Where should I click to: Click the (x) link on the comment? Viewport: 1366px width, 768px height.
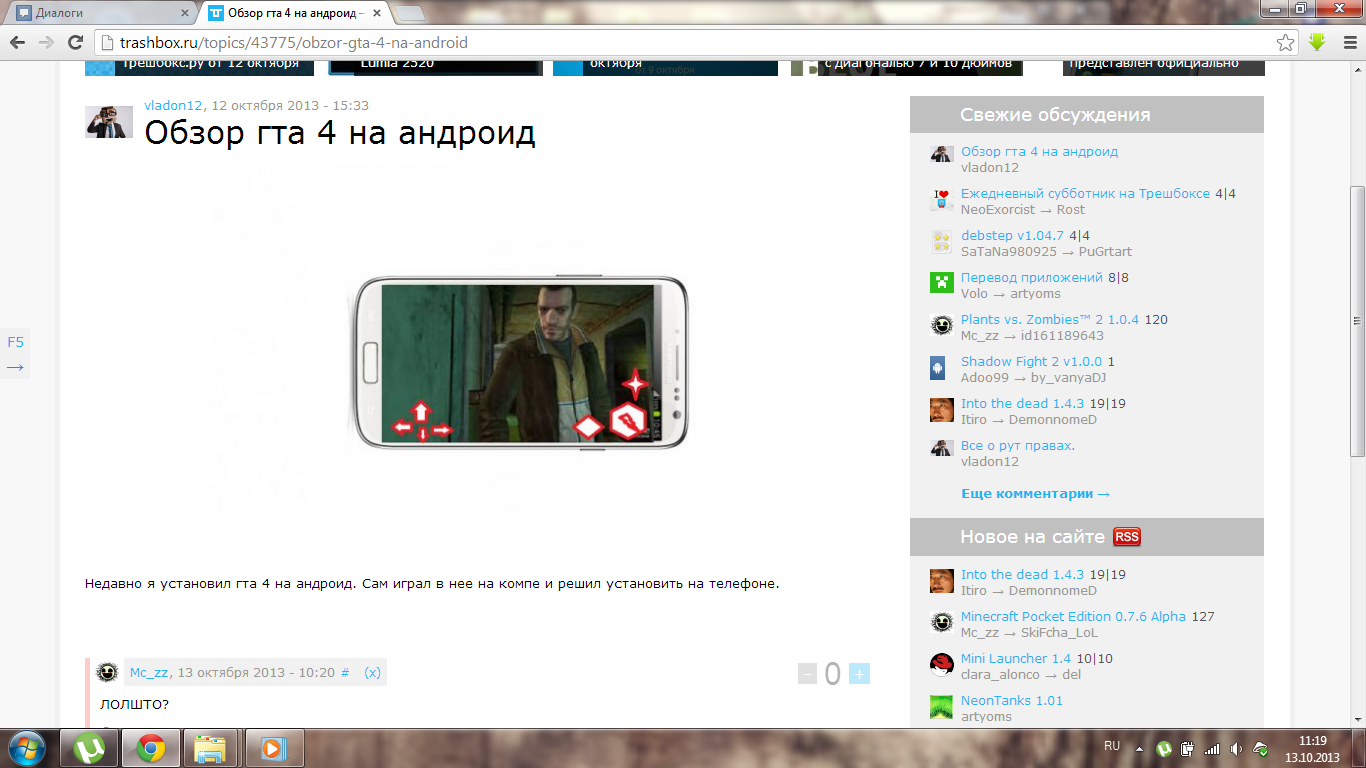372,673
